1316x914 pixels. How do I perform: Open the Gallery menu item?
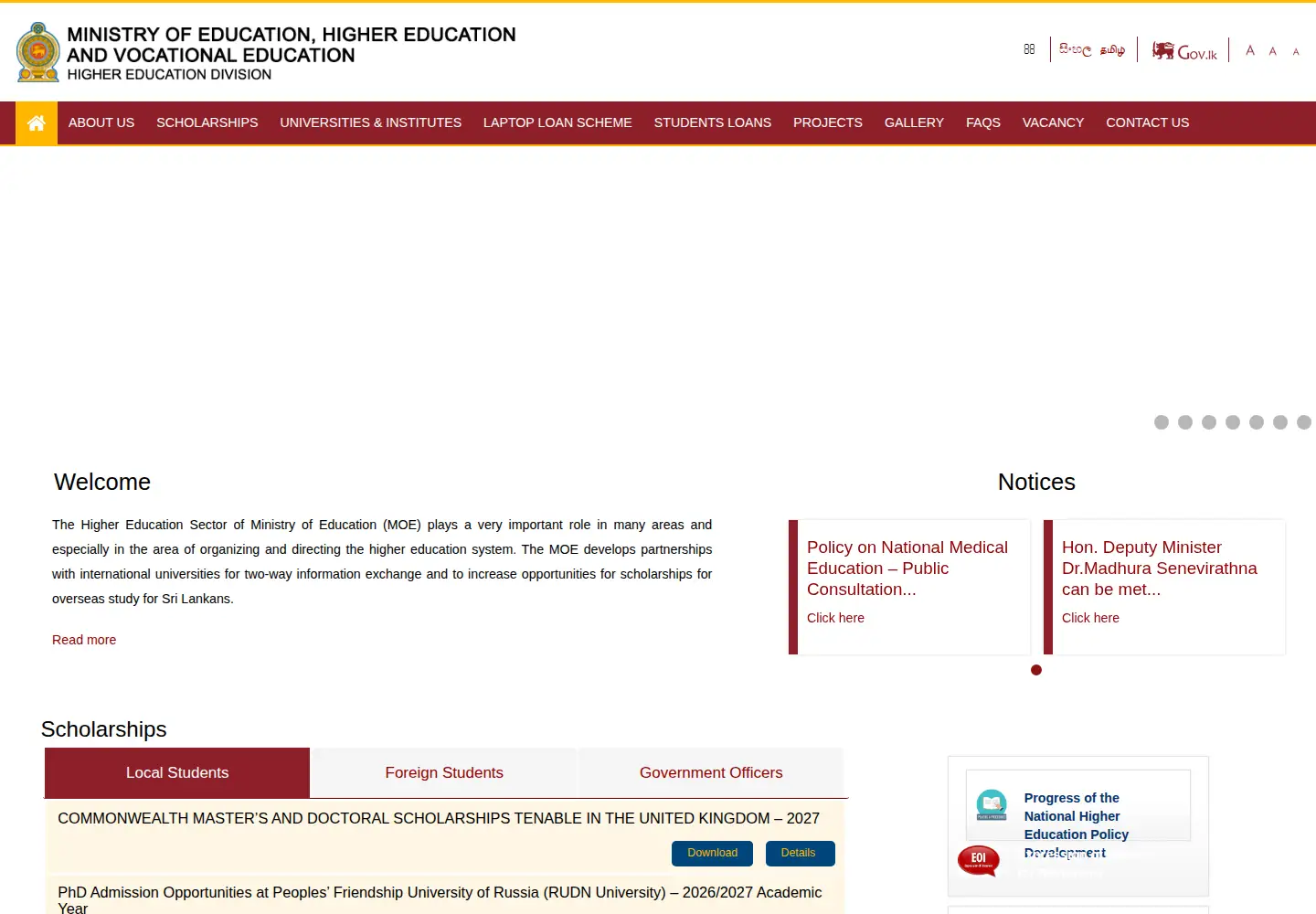pyautogui.click(x=914, y=122)
